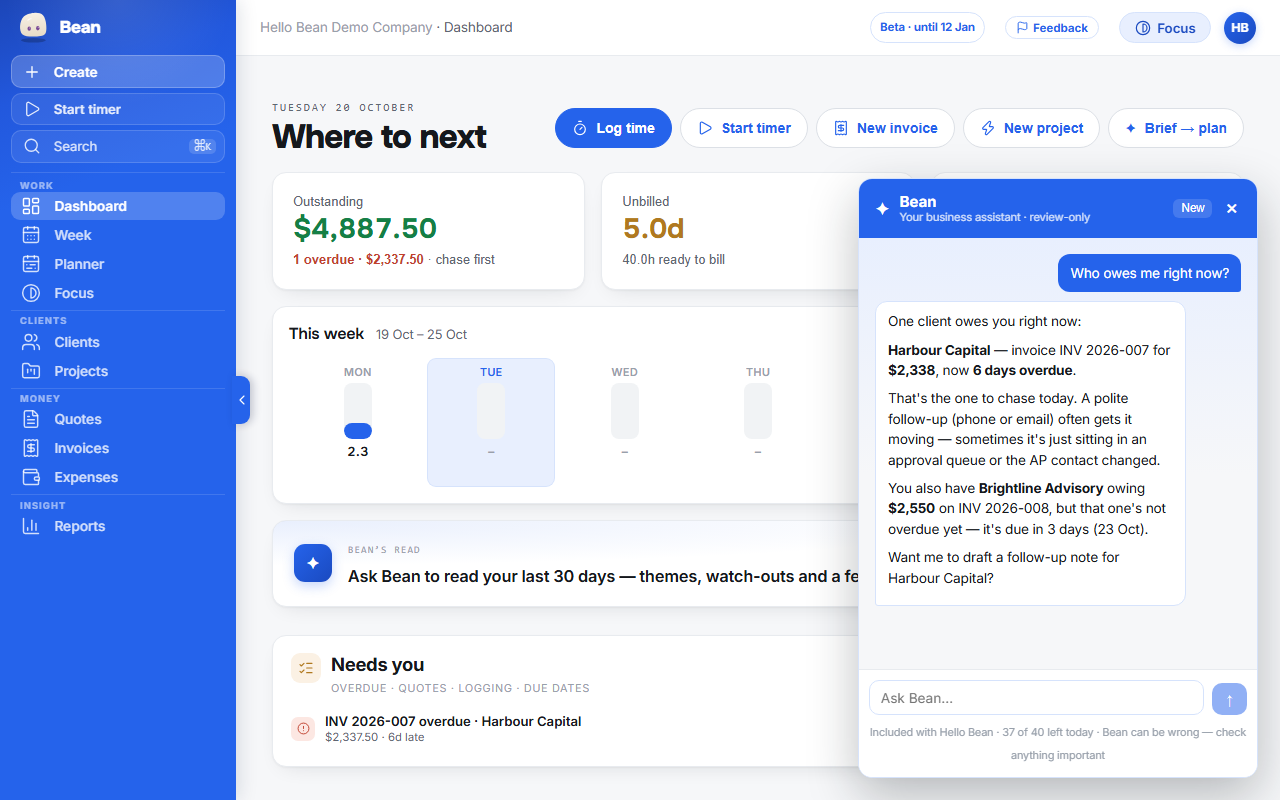
Task: Click the red alert icon for INV 2026-007
Action: [x=303, y=729]
